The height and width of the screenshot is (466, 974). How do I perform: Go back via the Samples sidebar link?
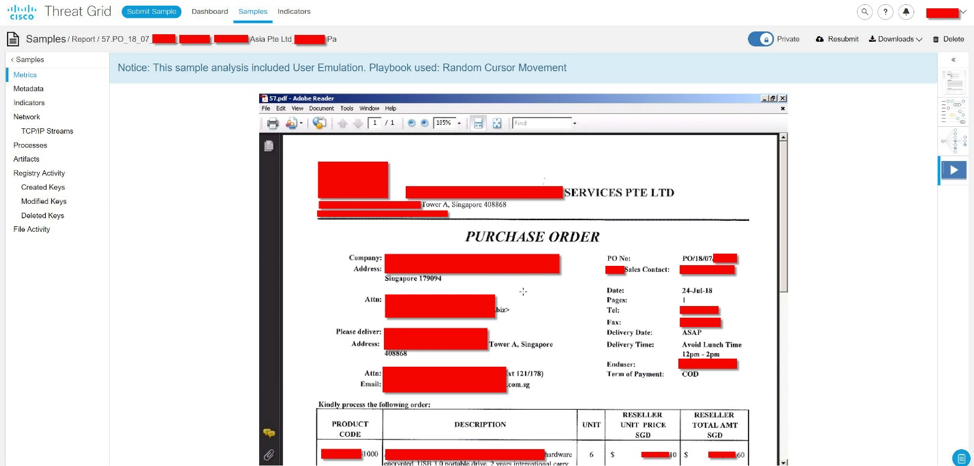tap(28, 60)
